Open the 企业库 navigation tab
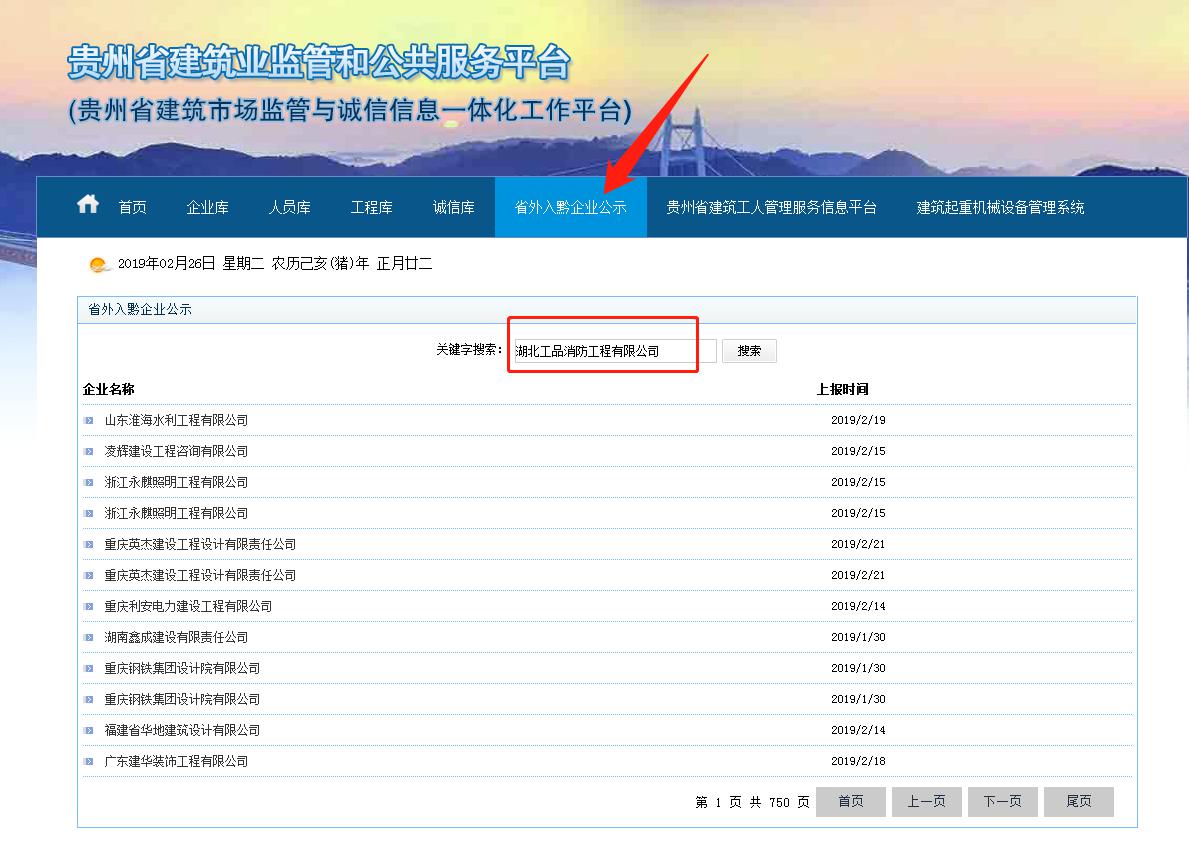Image resolution: width=1189 pixels, height=848 pixels. 207,207
